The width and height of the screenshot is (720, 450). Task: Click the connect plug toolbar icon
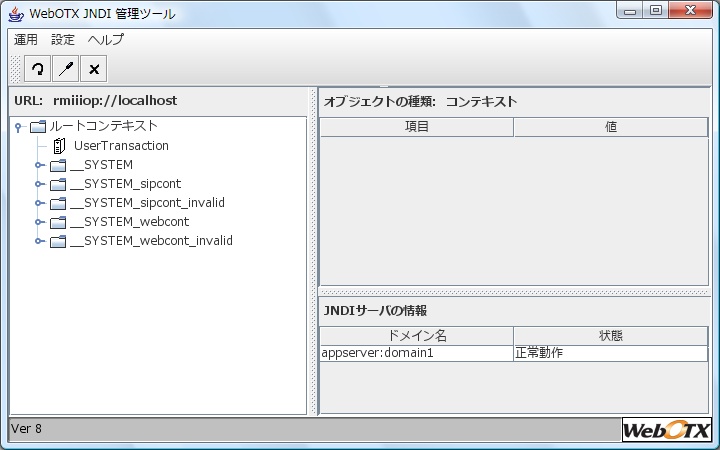[66, 69]
